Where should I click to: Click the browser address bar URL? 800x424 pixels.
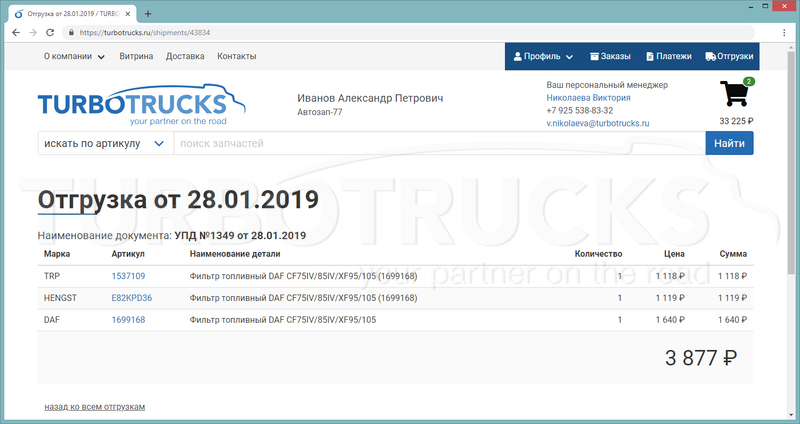tap(144, 32)
